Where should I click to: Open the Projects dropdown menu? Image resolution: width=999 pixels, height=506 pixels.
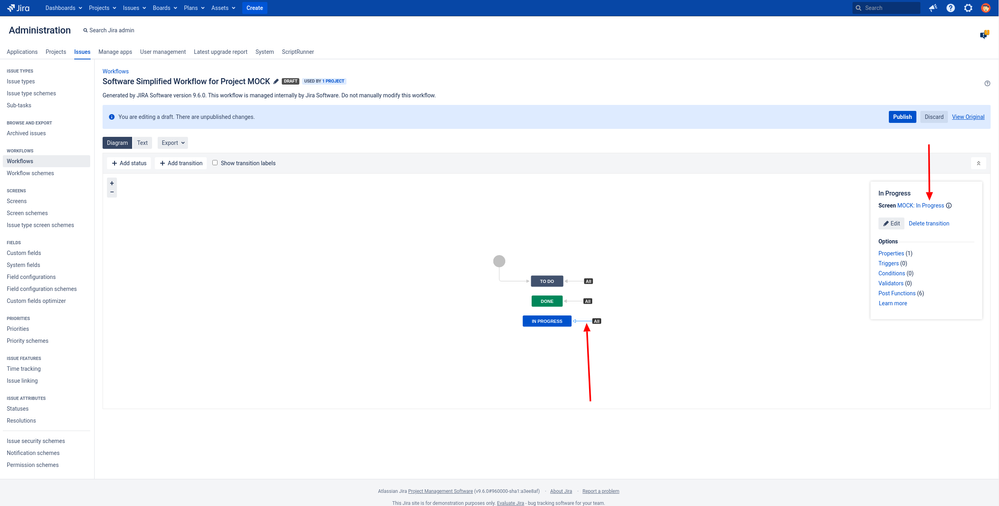(102, 8)
